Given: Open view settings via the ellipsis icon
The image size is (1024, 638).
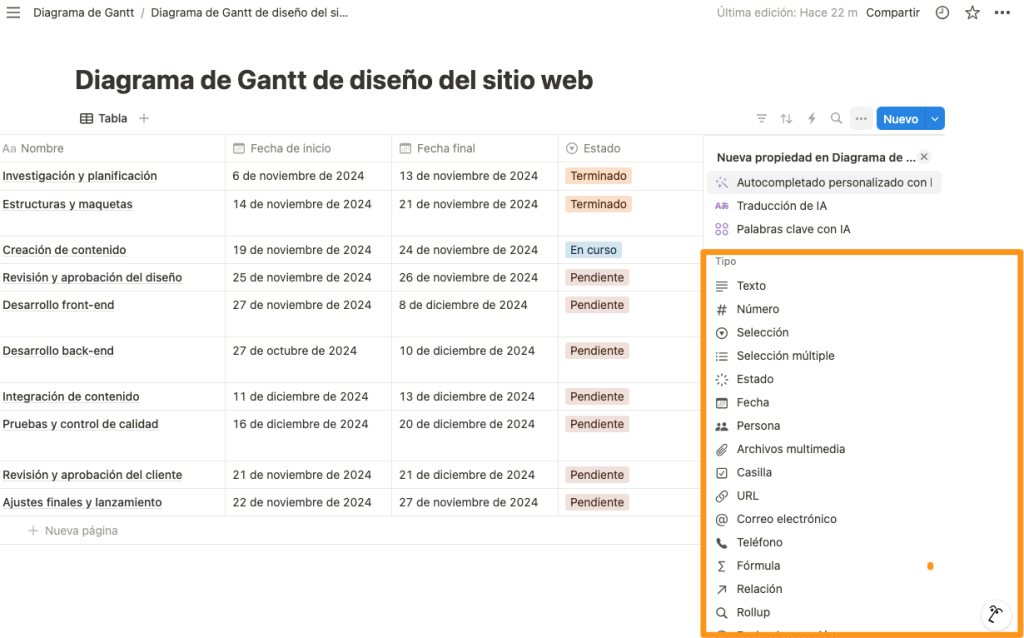Looking at the screenshot, I should [860, 118].
